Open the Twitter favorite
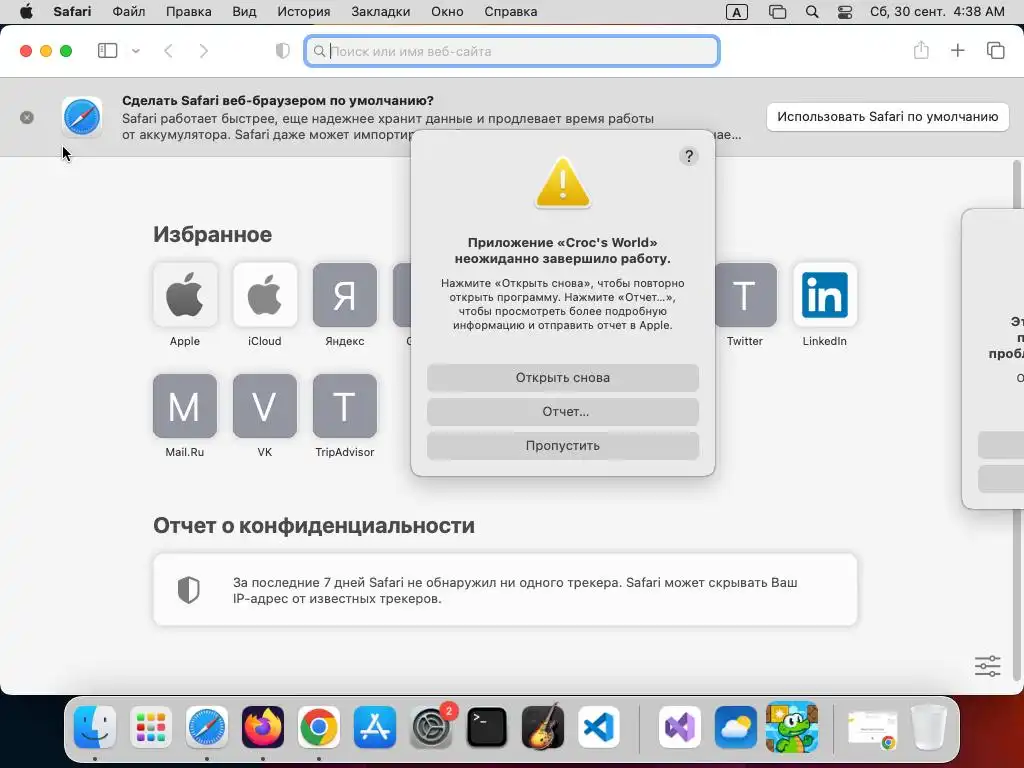Image resolution: width=1024 pixels, height=768 pixels. tap(745, 295)
